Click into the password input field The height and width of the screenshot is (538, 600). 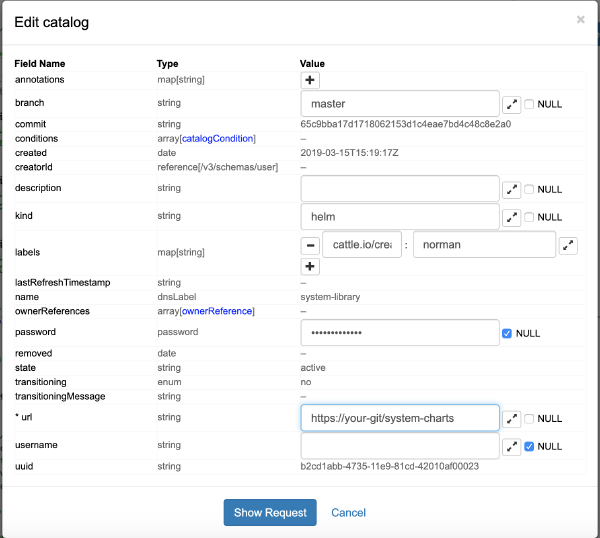[x=399, y=332]
